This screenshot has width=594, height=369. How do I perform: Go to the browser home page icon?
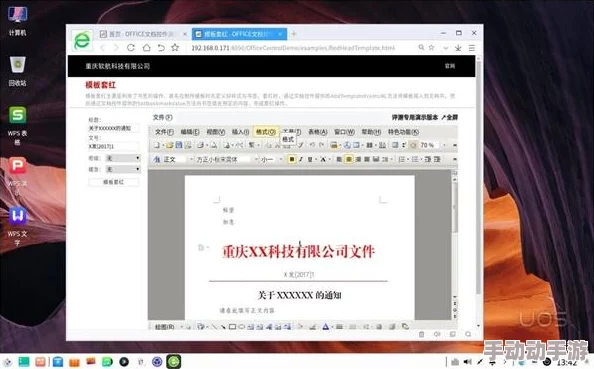[146, 48]
